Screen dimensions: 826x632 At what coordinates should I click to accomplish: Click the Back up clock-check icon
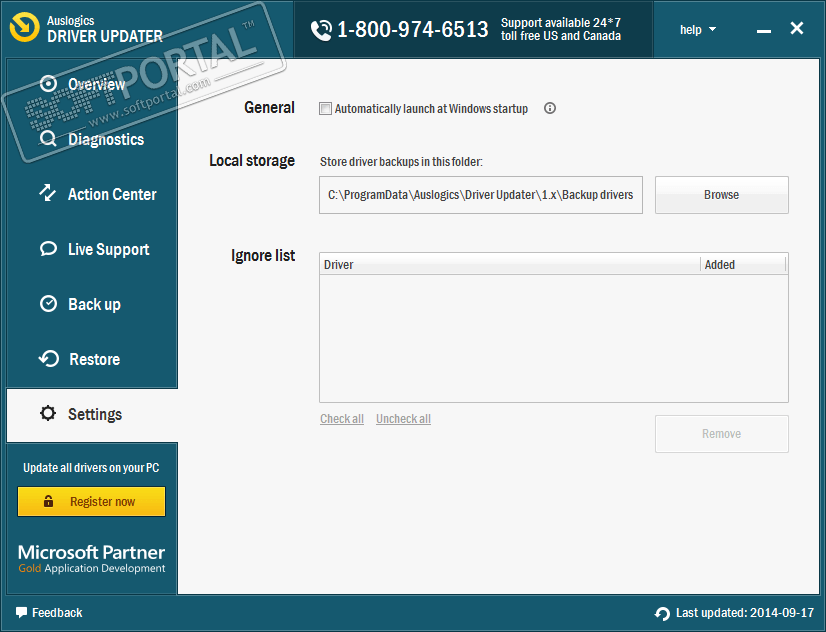coord(48,304)
